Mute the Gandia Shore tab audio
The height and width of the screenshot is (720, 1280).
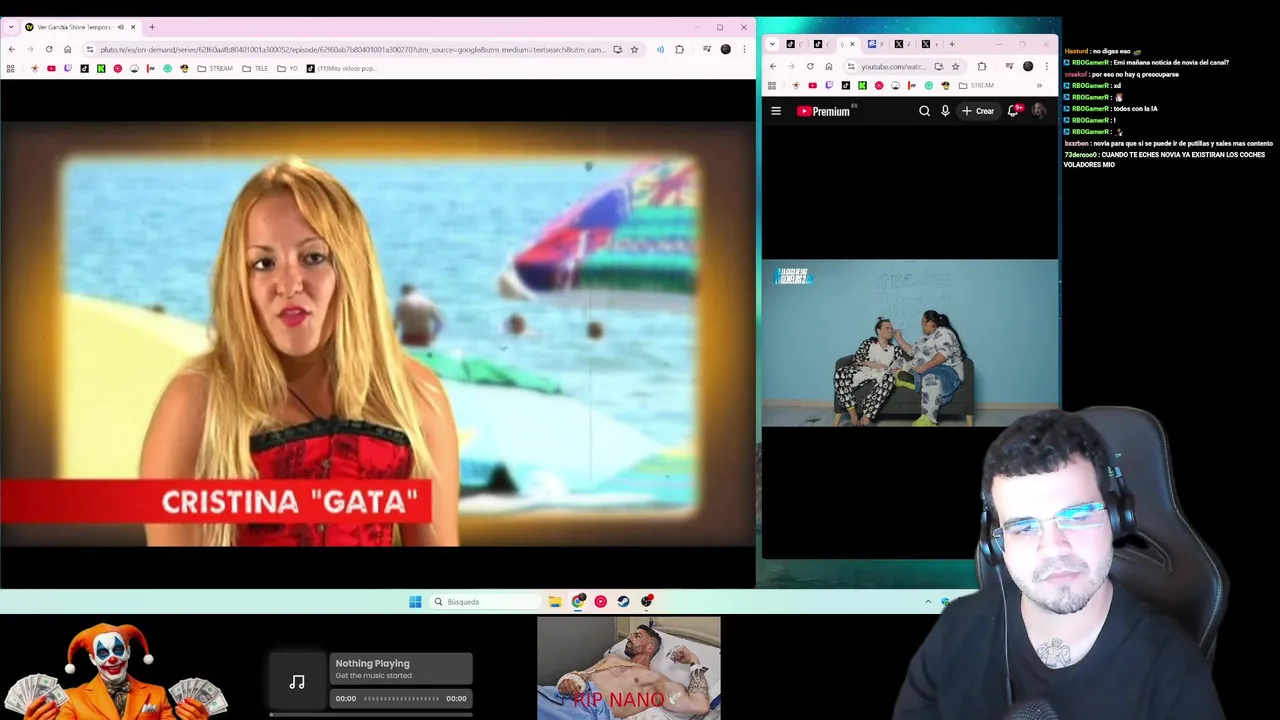(x=120, y=27)
